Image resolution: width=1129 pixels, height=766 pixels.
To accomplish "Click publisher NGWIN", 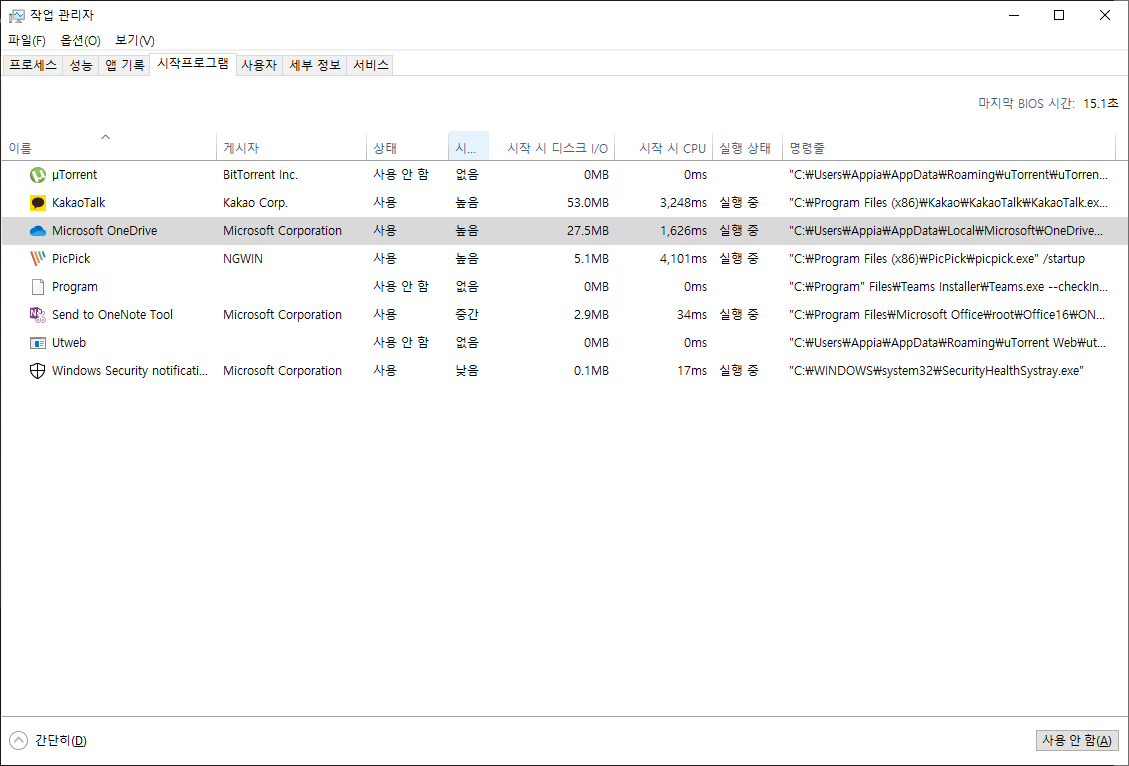I will pyautogui.click(x=243, y=258).
